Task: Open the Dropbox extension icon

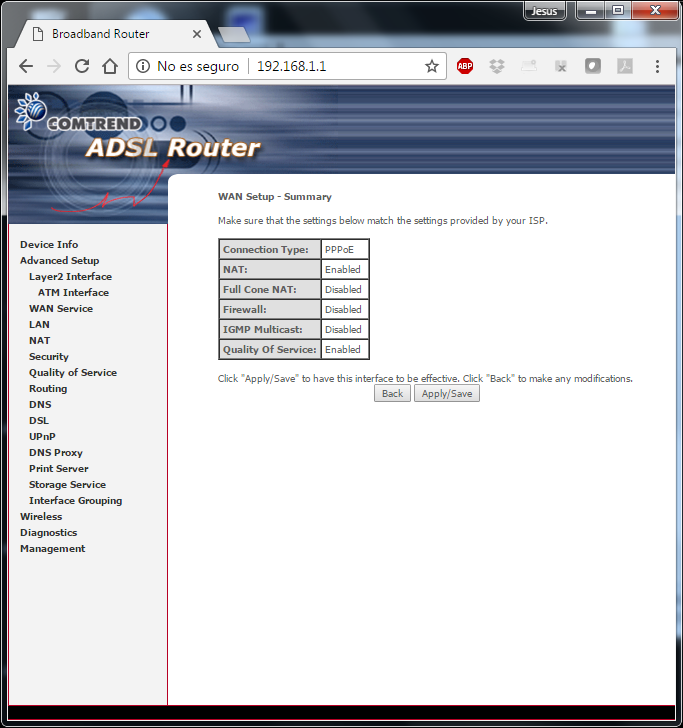Action: pyautogui.click(x=497, y=66)
